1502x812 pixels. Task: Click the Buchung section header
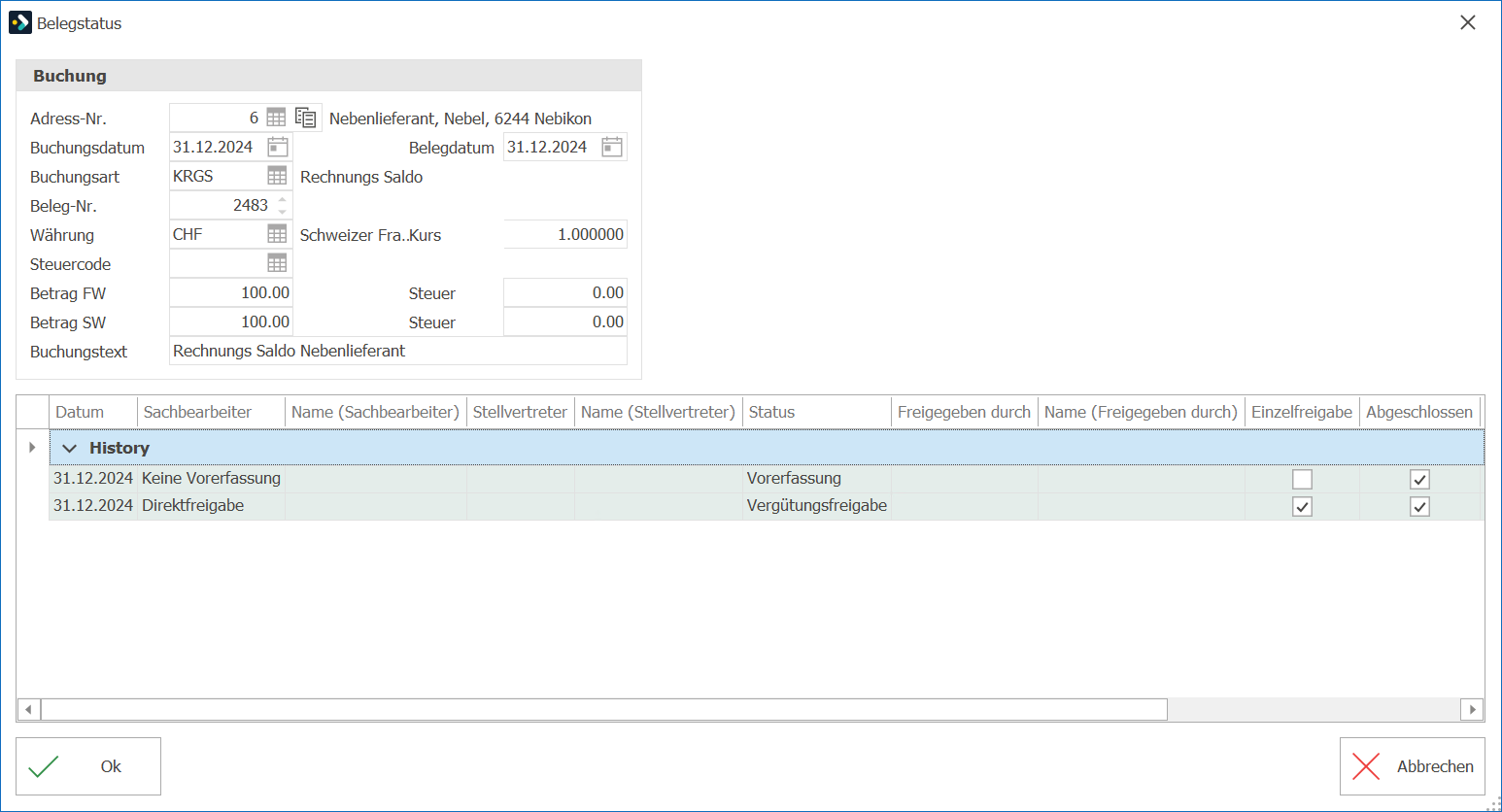328,76
